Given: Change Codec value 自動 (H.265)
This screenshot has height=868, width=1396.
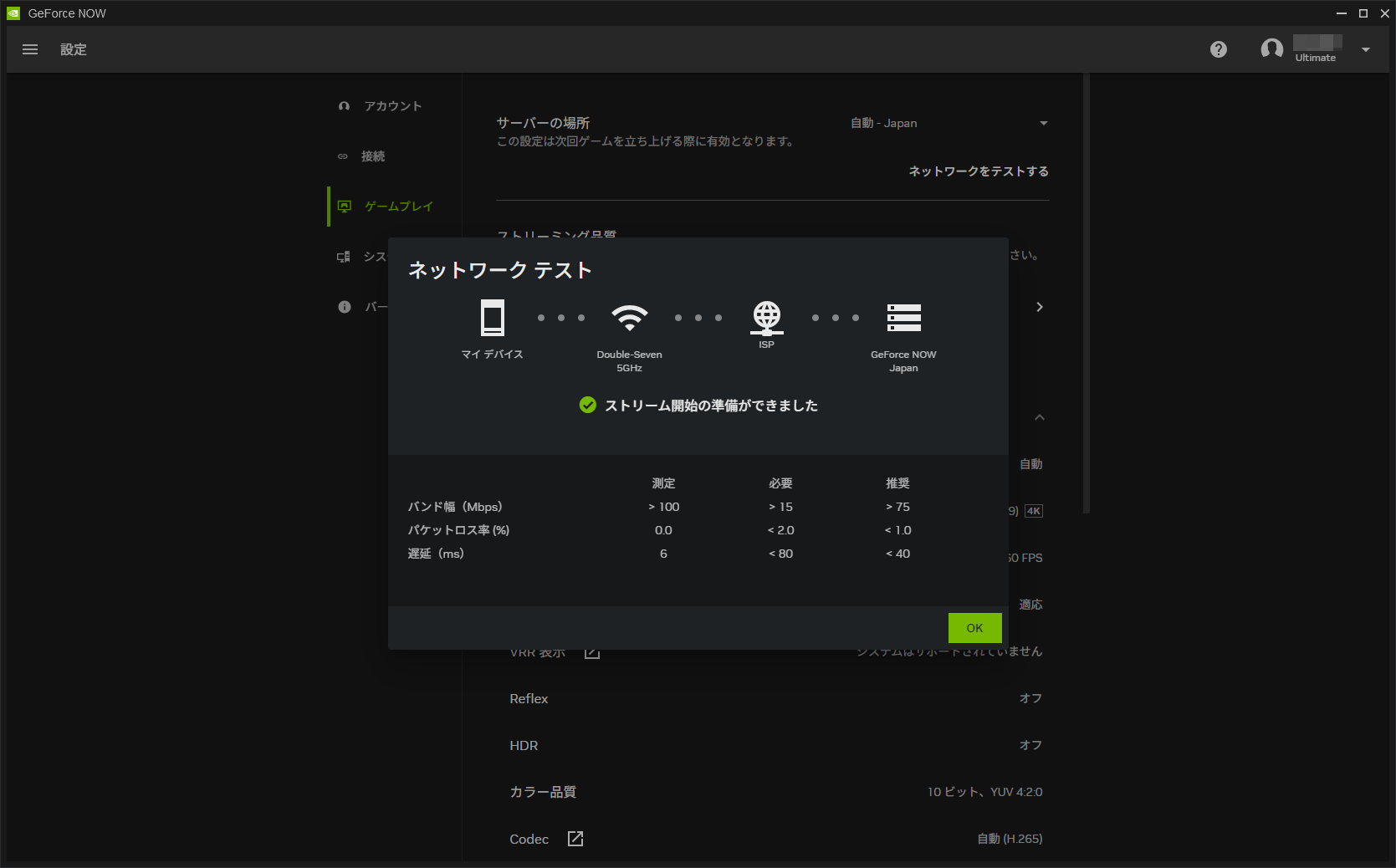Looking at the screenshot, I should (x=1010, y=839).
